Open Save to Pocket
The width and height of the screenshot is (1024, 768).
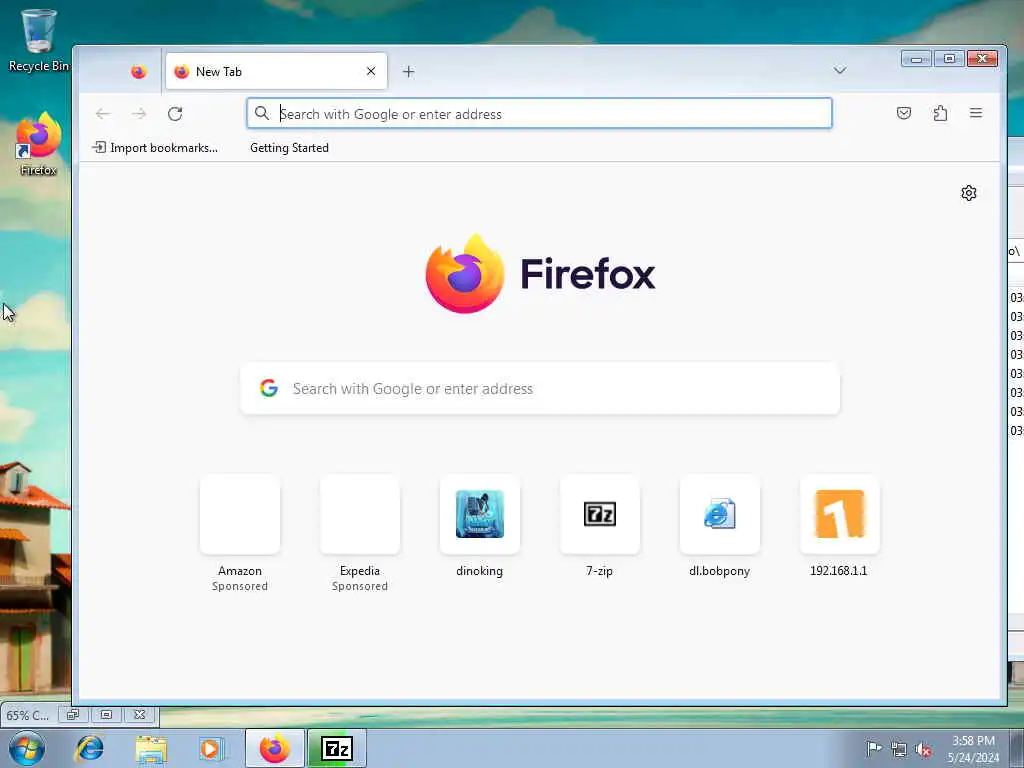click(904, 114)
